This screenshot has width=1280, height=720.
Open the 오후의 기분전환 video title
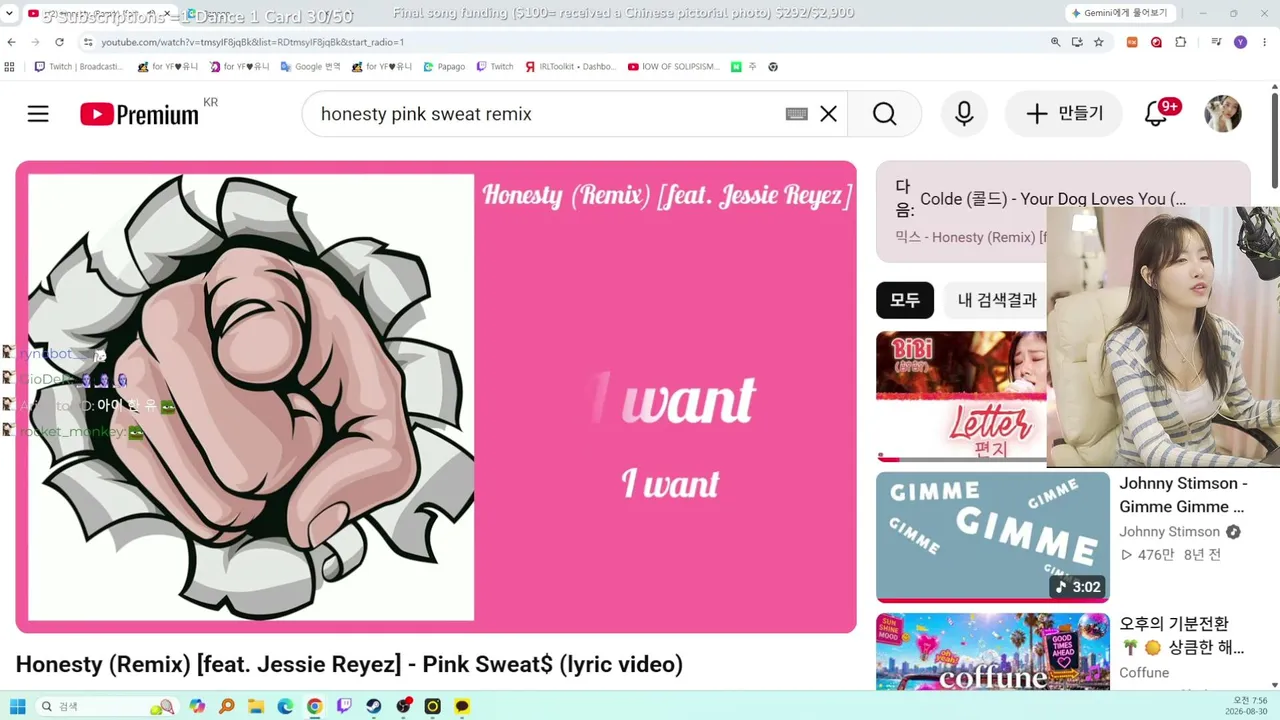[x=1181, y=636]
